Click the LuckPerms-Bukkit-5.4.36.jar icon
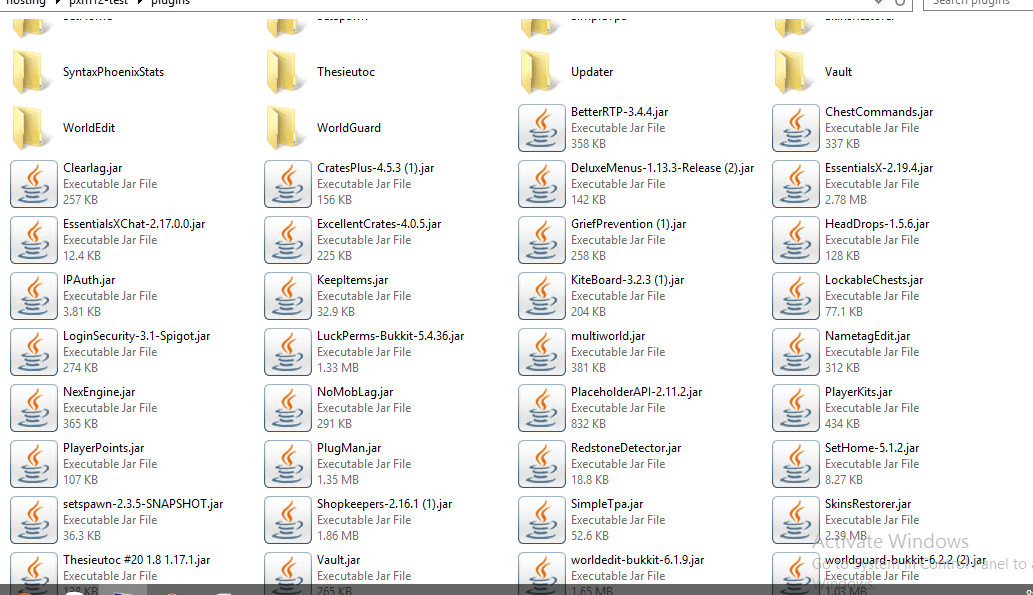This screenshot has width=1033, height=595. pyautogui.click(x=288, y=352)
